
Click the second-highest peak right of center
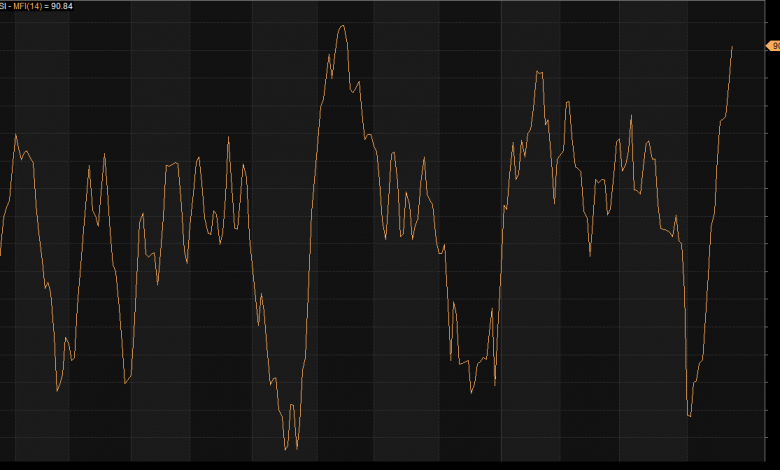click(538, 71)
